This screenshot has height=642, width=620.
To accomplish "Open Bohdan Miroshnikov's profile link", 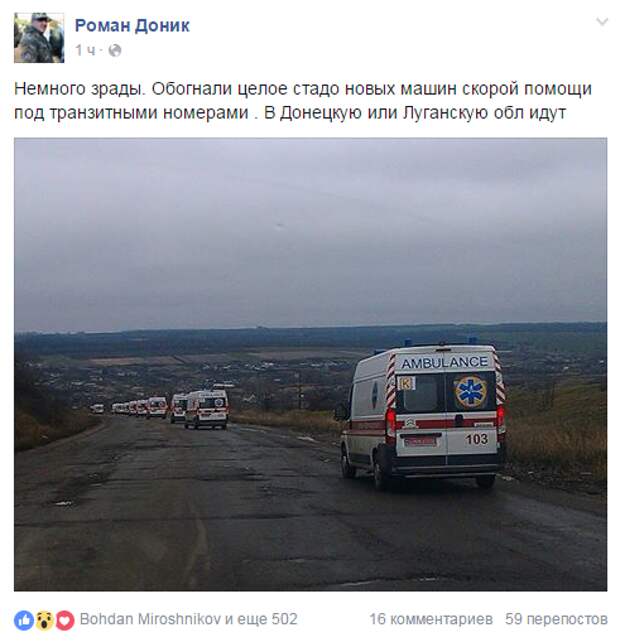I will (x=150, y=619).
